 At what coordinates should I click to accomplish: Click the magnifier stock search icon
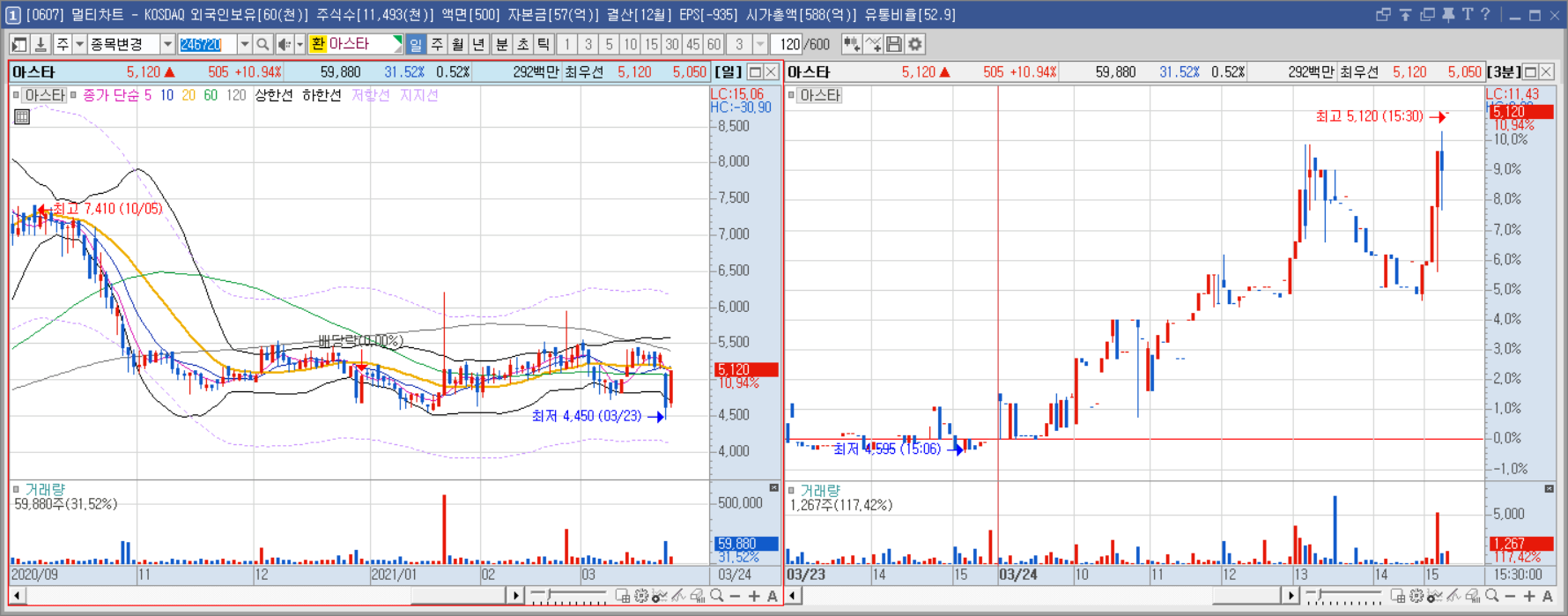tap(263, 44)
